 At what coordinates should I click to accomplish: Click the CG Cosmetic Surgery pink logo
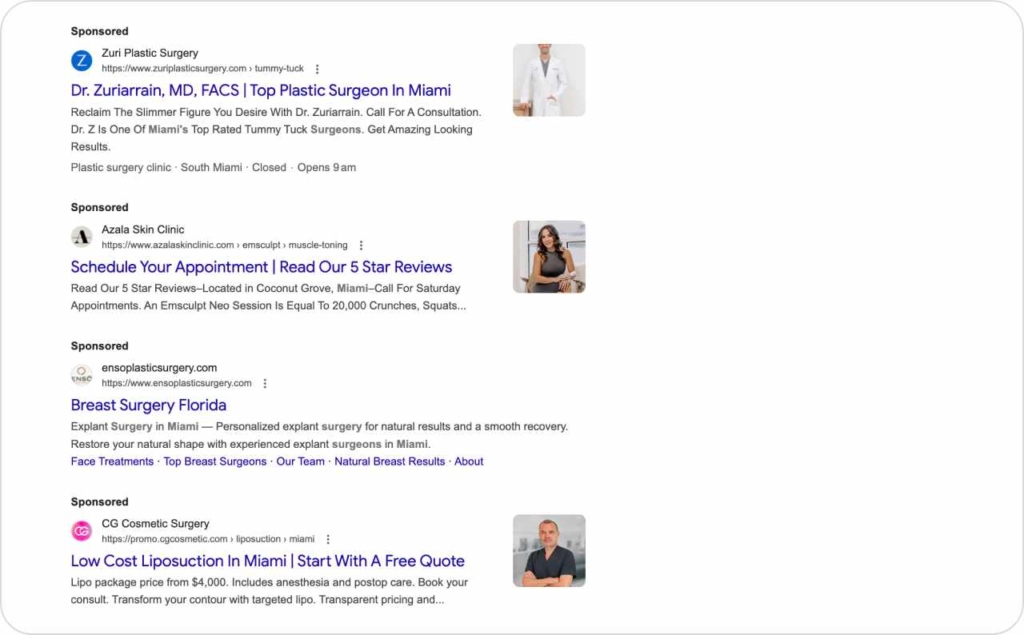[81, 531]
